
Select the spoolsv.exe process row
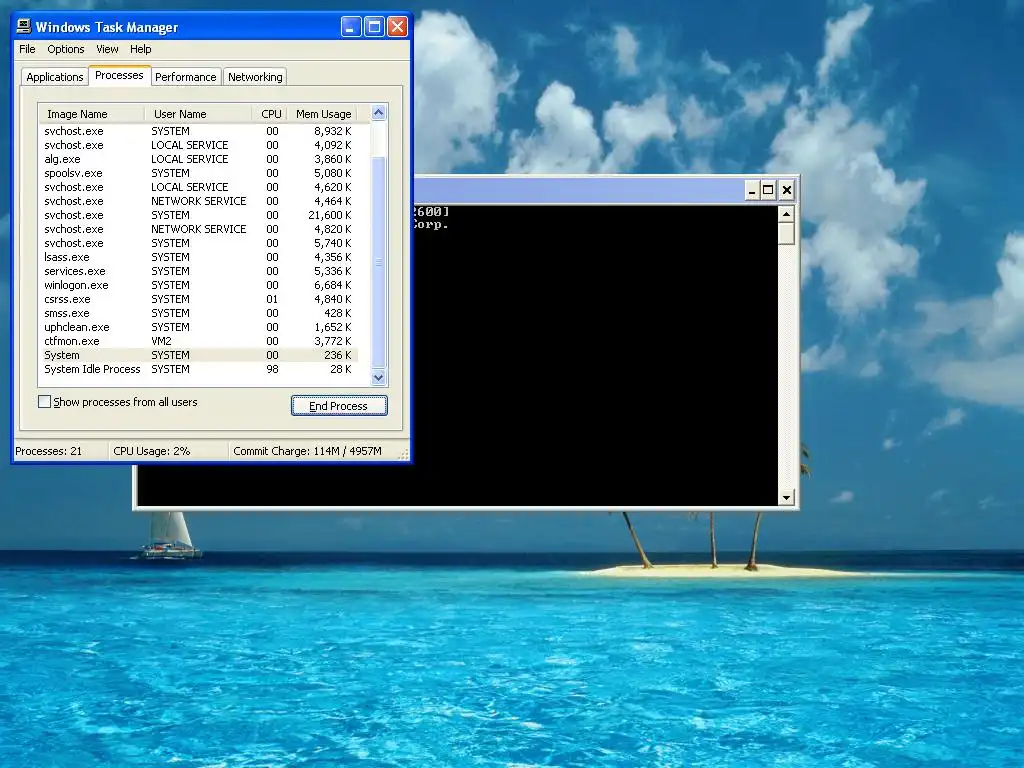click(x=199, y=173)
